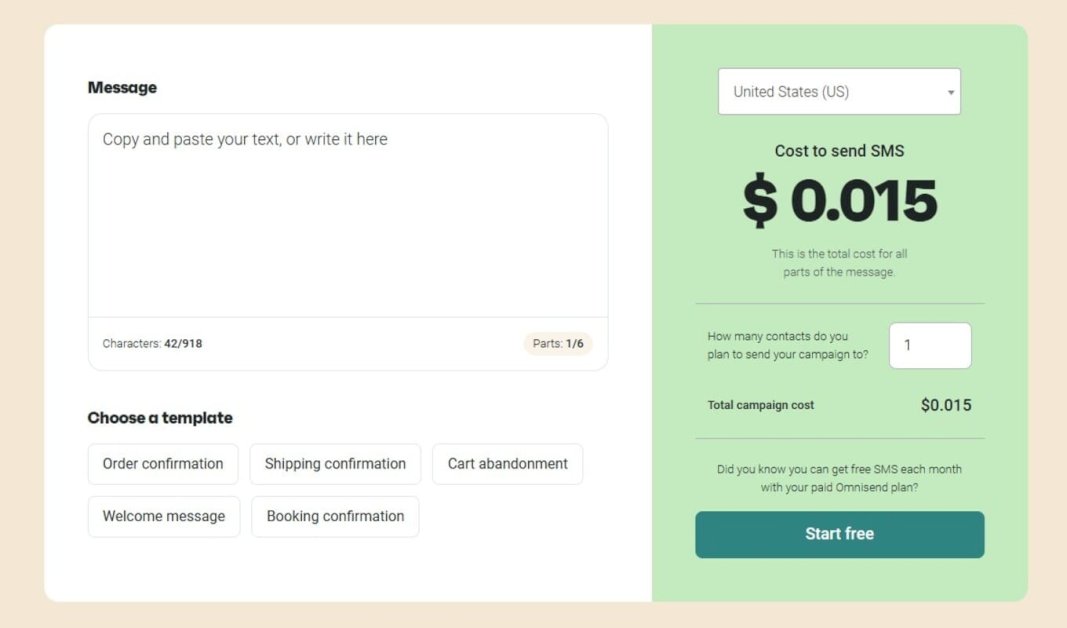Pick the Cart abandonment template
The width and height of the screenshot is (1067, 628).
[507, 464]
